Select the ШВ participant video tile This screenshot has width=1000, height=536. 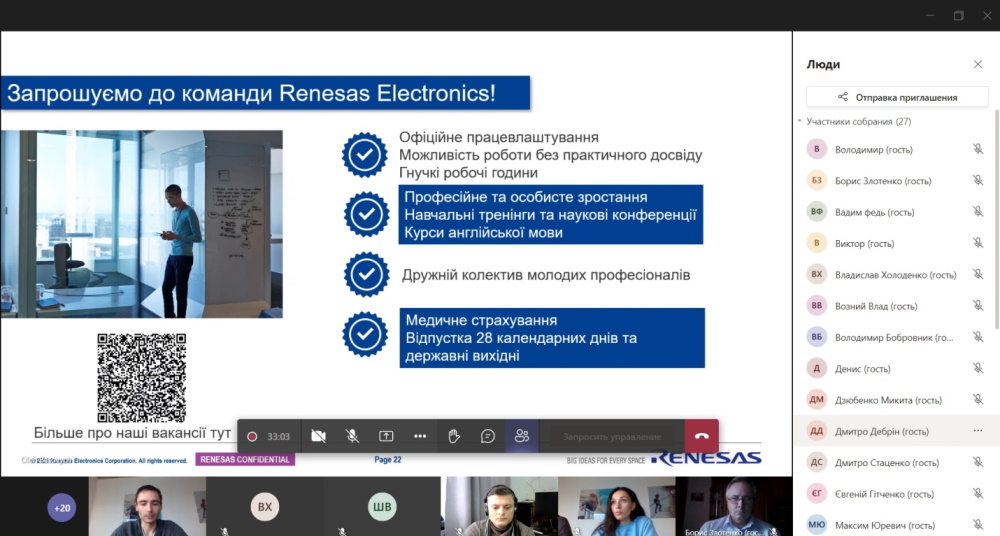(381, 507)
